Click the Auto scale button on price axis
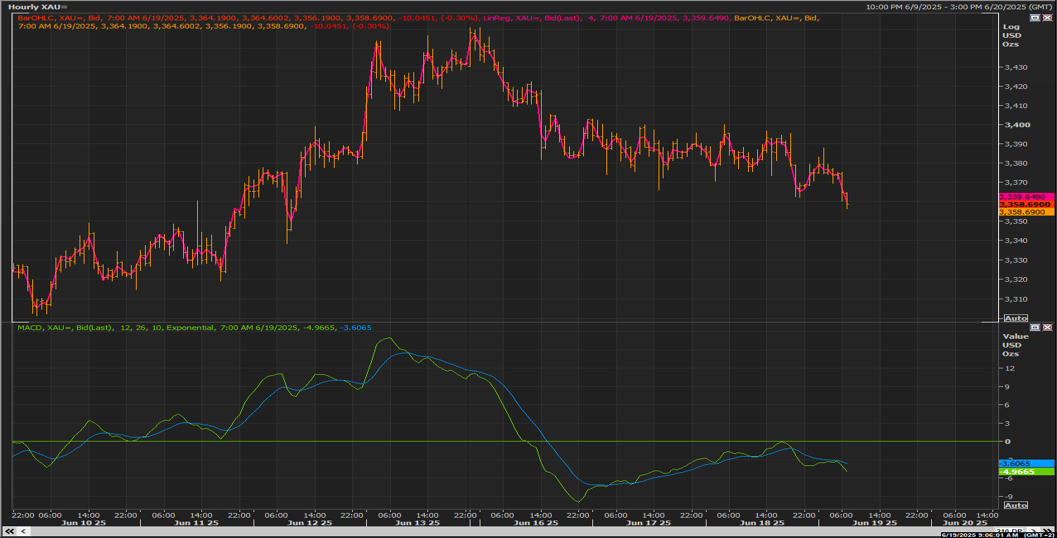 pos(1016,318)
